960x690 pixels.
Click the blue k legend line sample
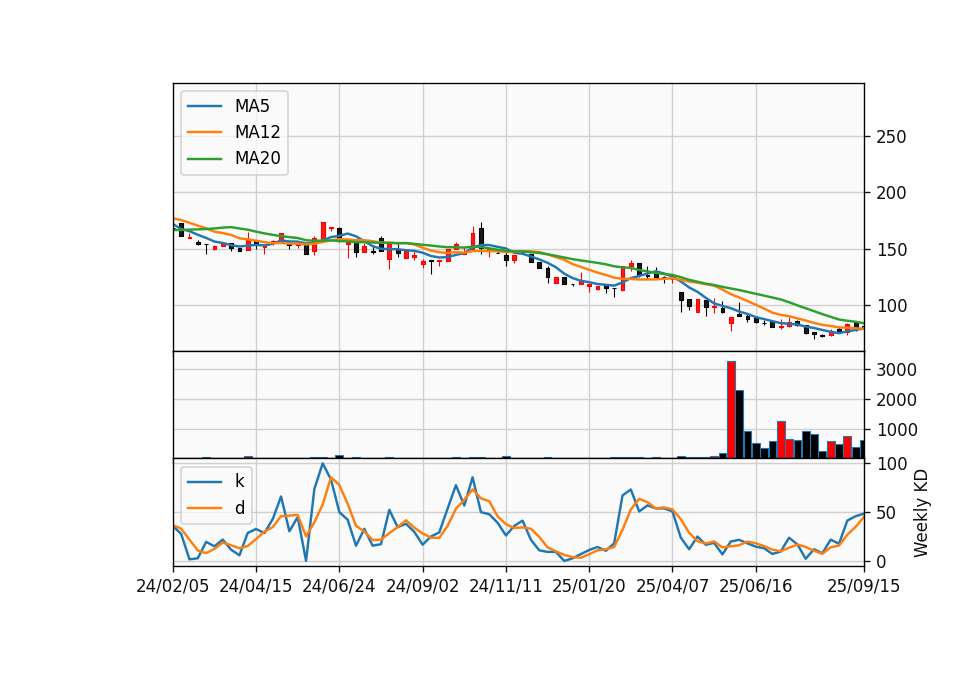204,482
